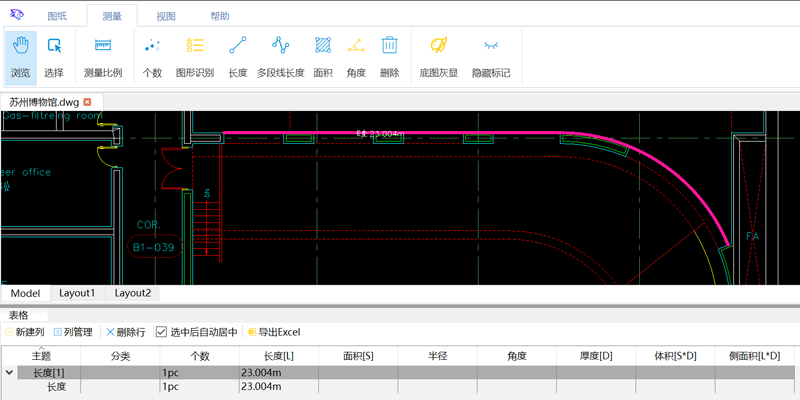Open the Layout1 tab

tap(77, 293)
